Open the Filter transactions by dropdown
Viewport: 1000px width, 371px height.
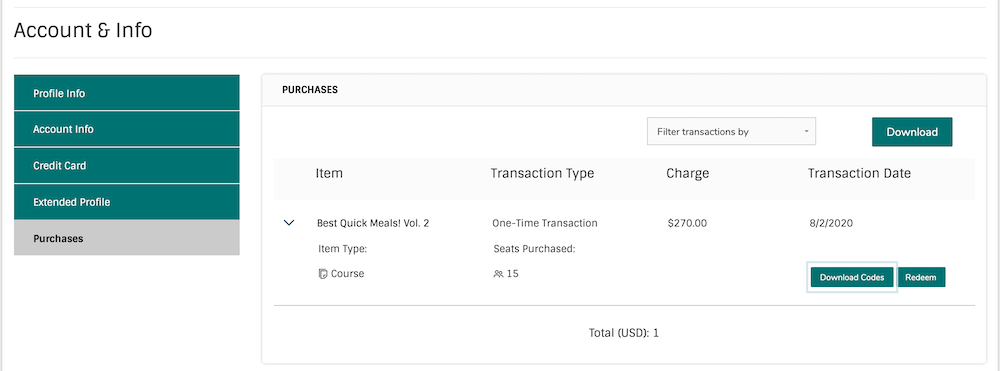pyautogui.click(x=731, y=131)
